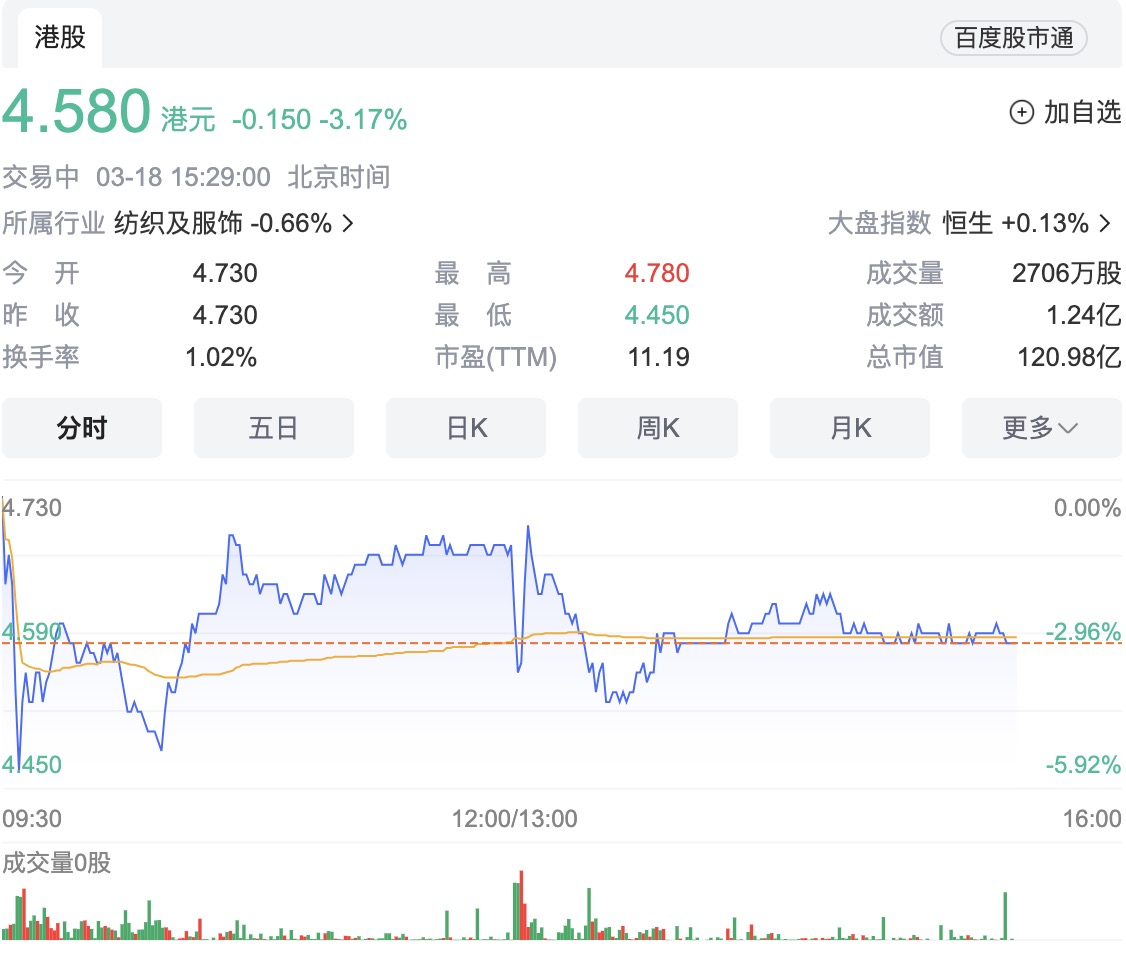Click the 成交量0股 volume label
1126x964 pixels.
[57, 863]
